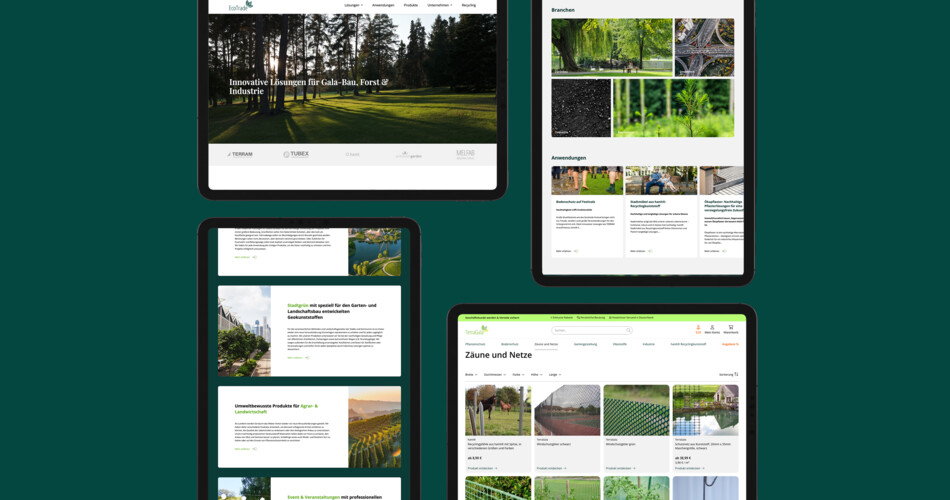Click the orange B2B user icon

[x=698, y=329]
